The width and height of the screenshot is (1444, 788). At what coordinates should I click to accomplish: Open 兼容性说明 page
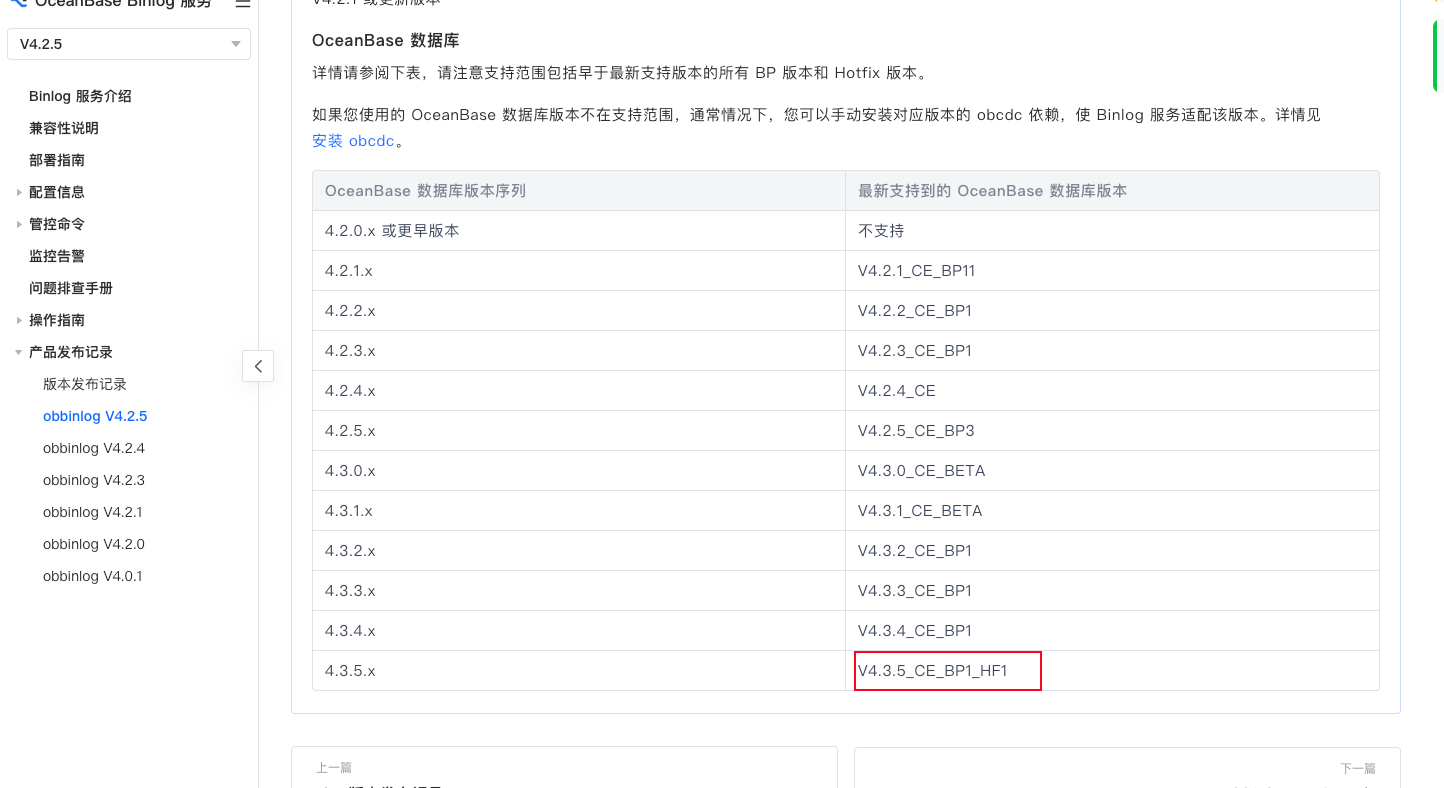64,128
